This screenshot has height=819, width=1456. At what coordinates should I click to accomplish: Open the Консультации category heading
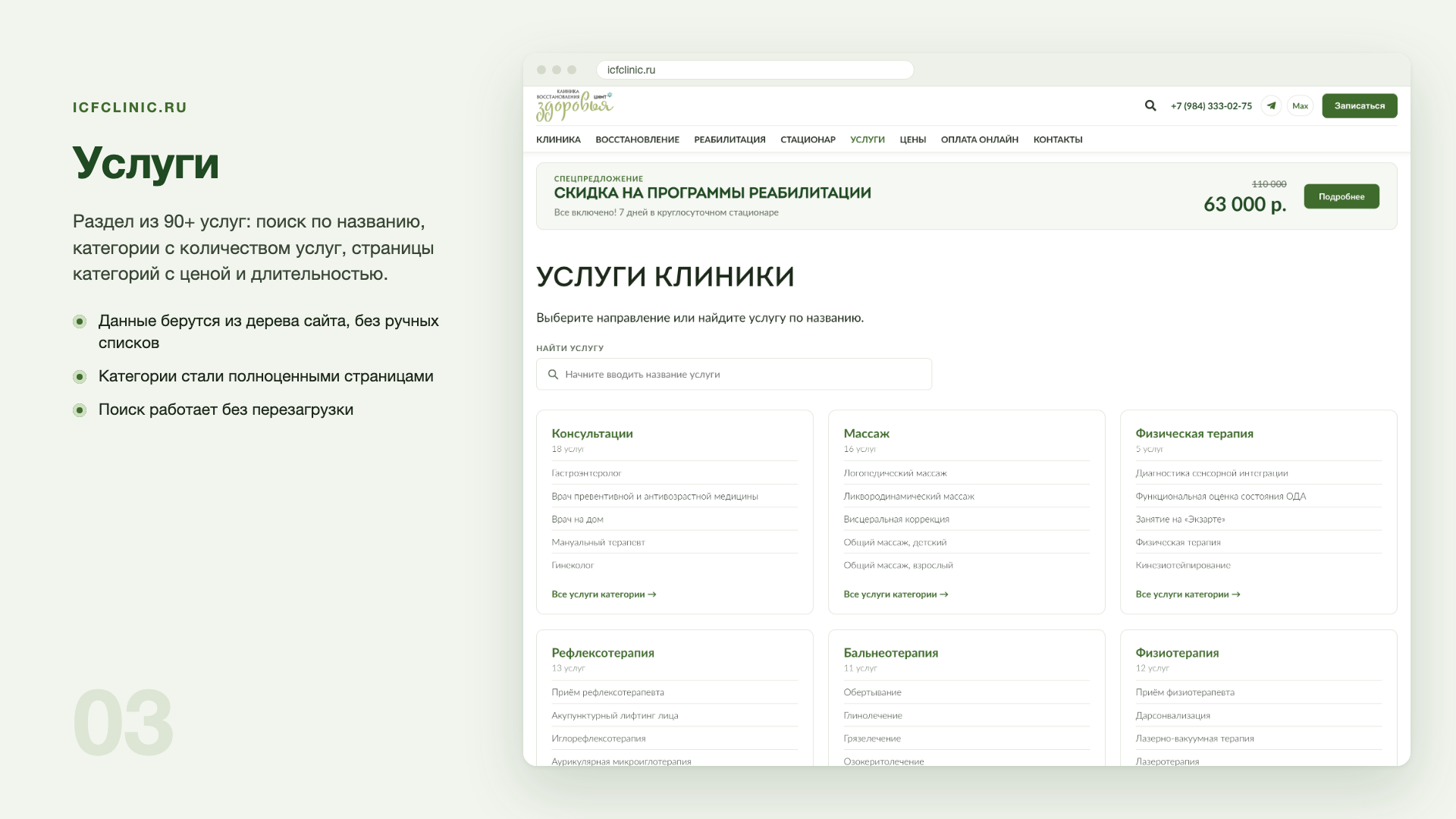pyautogui.click(x=592, y=434)
